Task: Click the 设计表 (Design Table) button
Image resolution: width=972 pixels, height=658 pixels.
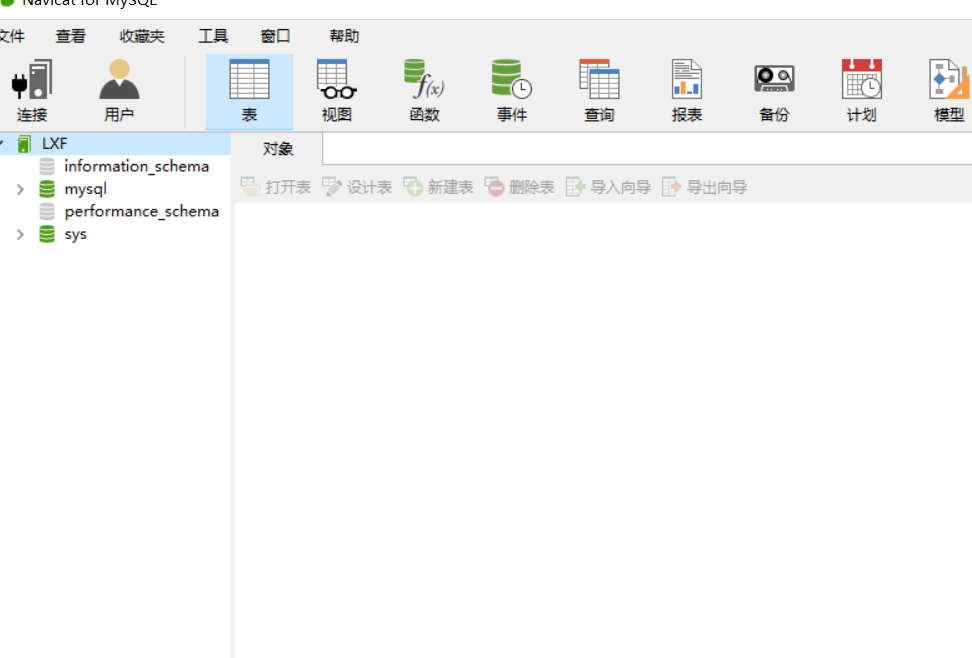Action: point(357,187)
